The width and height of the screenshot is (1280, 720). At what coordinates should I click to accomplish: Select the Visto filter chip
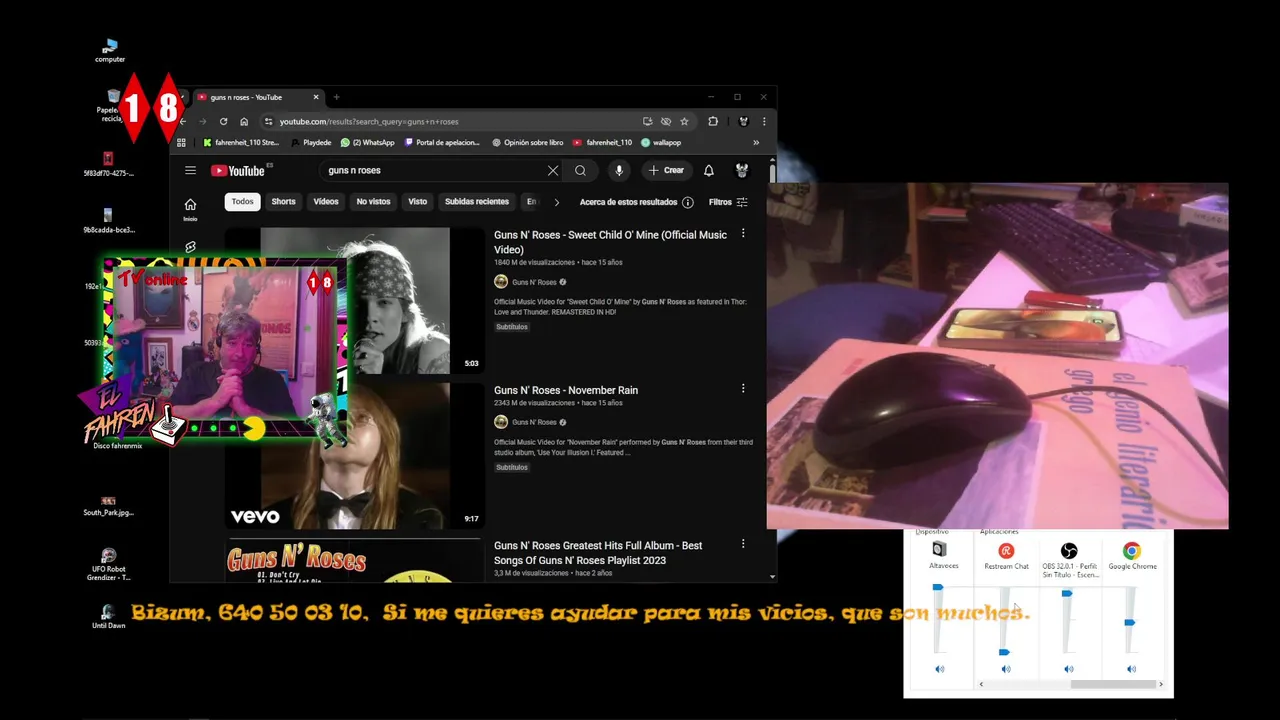pyautogui.click(x=418, y=202)
